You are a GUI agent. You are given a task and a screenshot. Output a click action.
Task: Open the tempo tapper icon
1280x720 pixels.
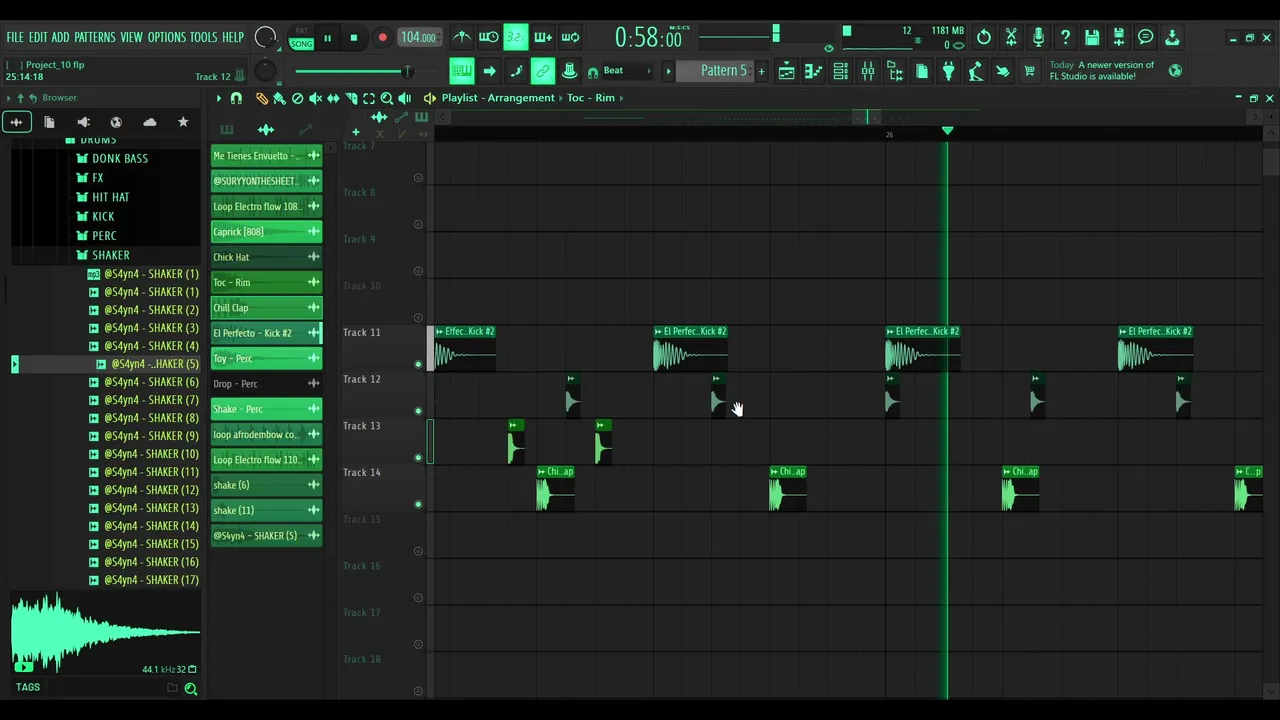tap(975, 71)
